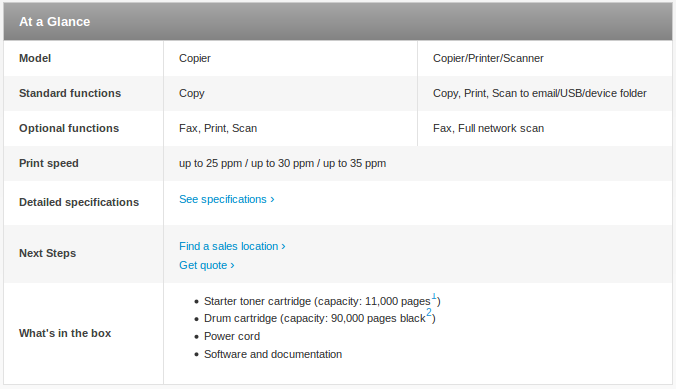Open the Get quote link

pos(207,265)
